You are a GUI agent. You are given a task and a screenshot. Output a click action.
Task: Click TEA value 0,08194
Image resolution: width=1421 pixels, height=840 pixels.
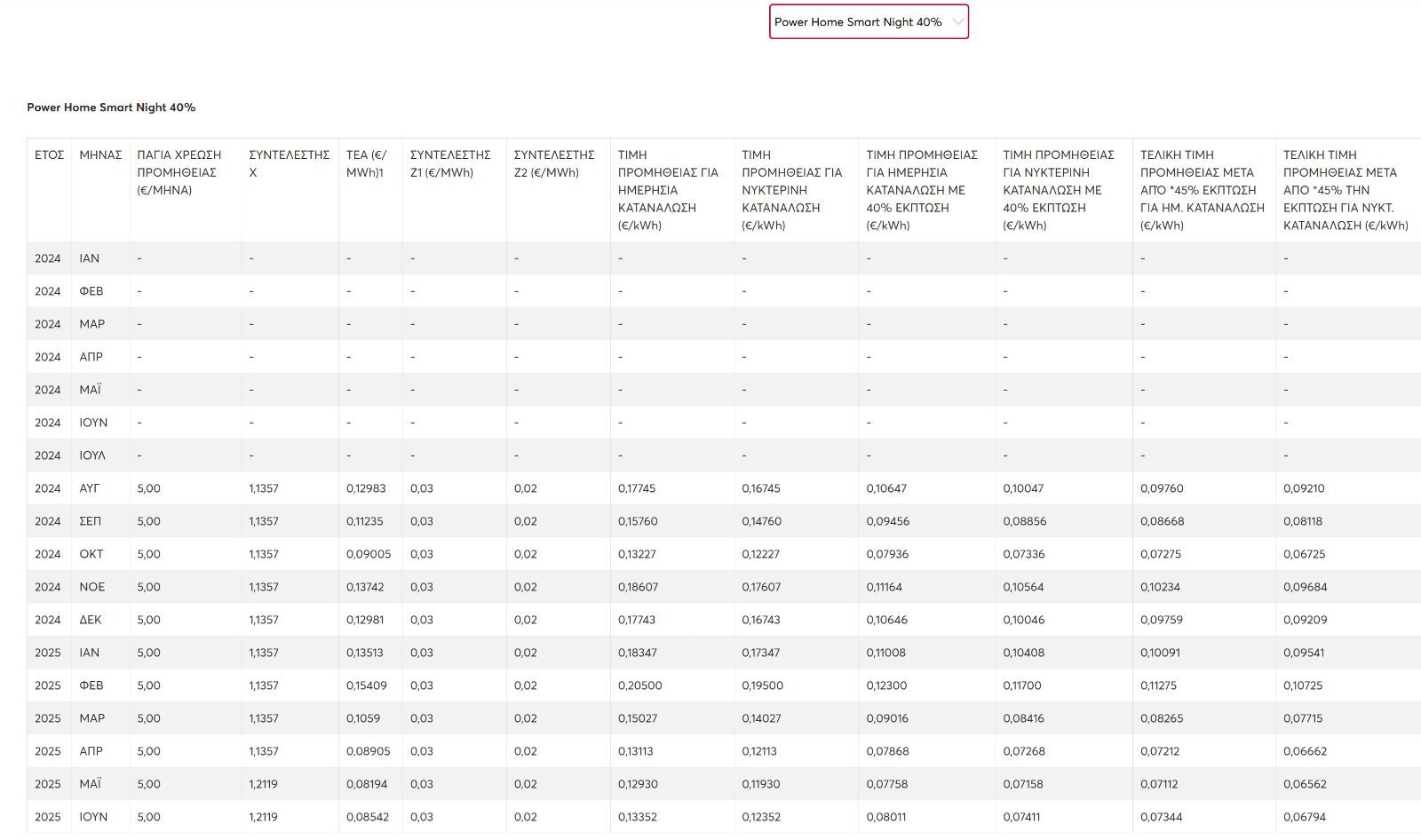tap(367, 784)
